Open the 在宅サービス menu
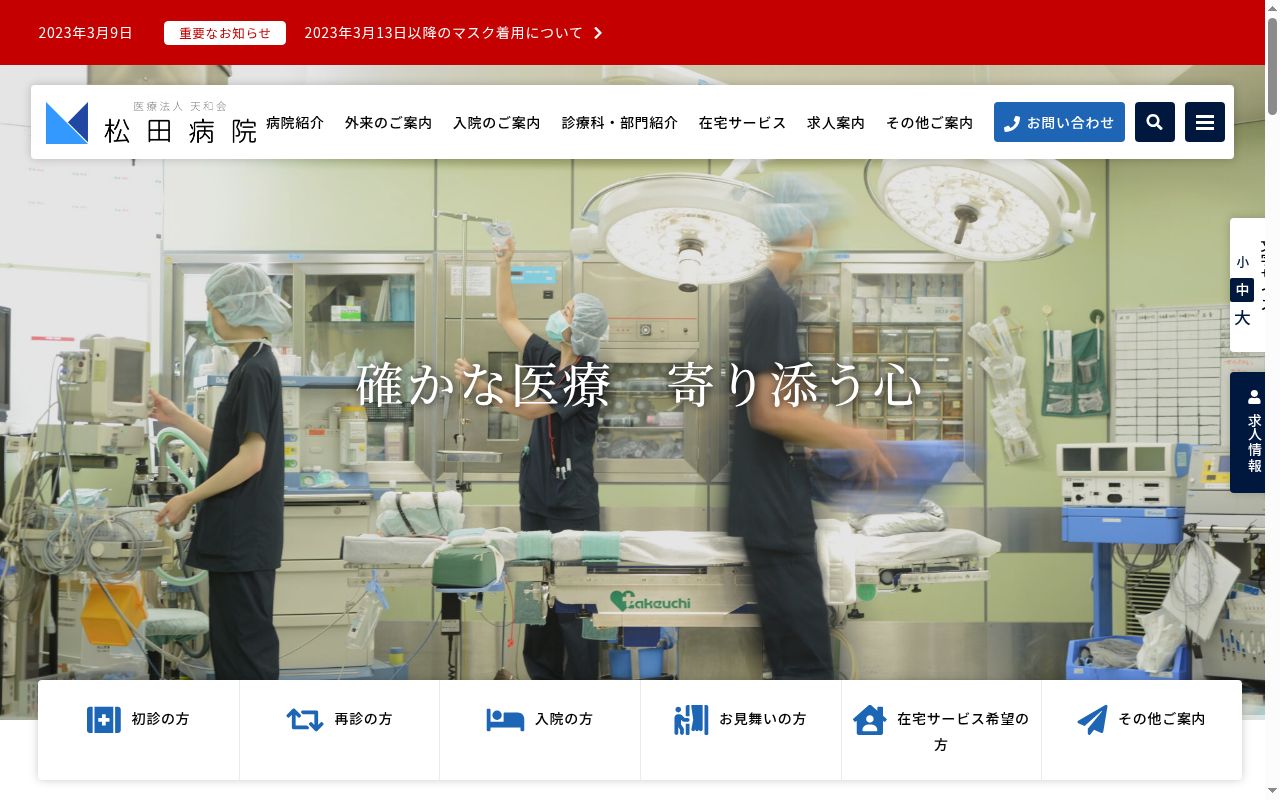 (x=742, y=122)
